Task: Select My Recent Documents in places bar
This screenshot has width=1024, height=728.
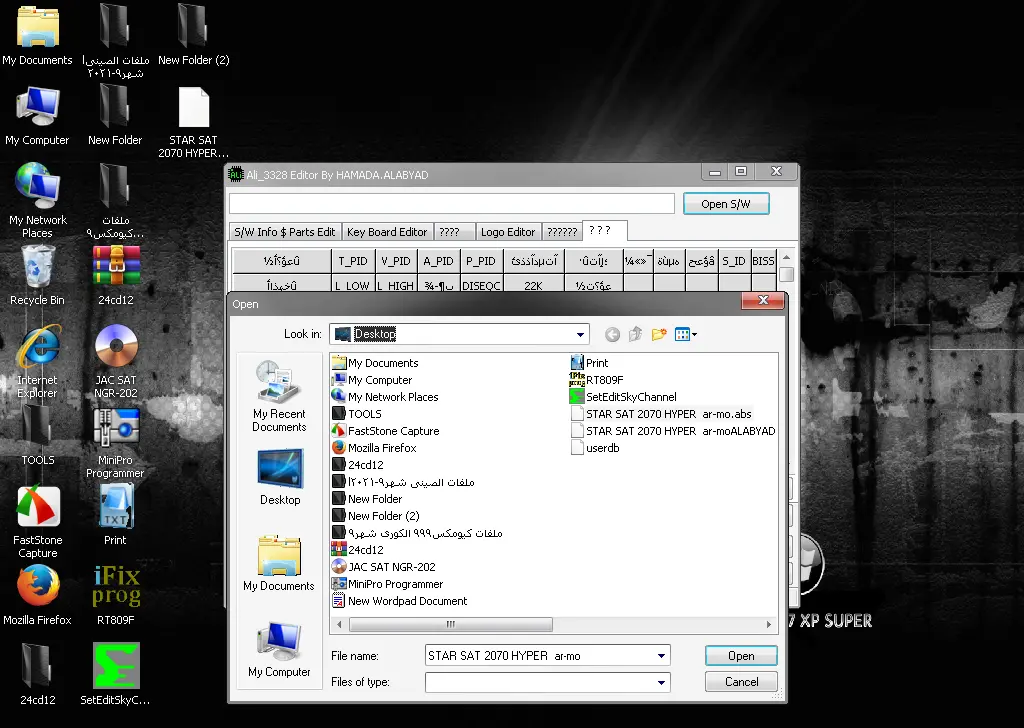Action: (x=279, y=396)
